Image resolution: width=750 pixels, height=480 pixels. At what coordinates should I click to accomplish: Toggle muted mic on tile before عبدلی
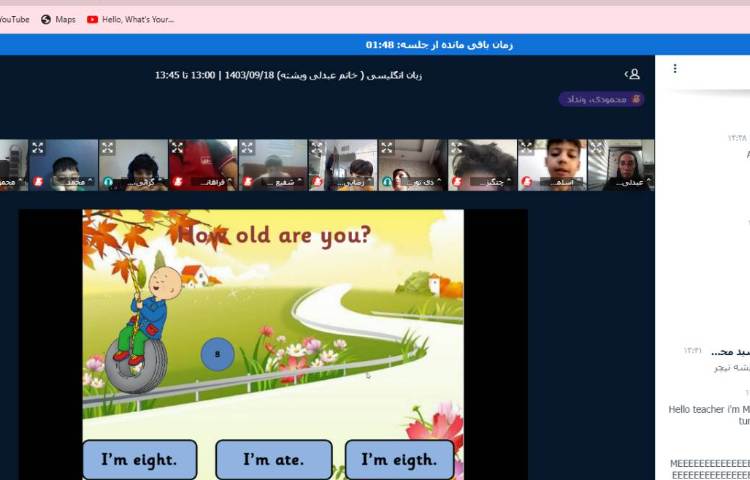tap(527, 182)
